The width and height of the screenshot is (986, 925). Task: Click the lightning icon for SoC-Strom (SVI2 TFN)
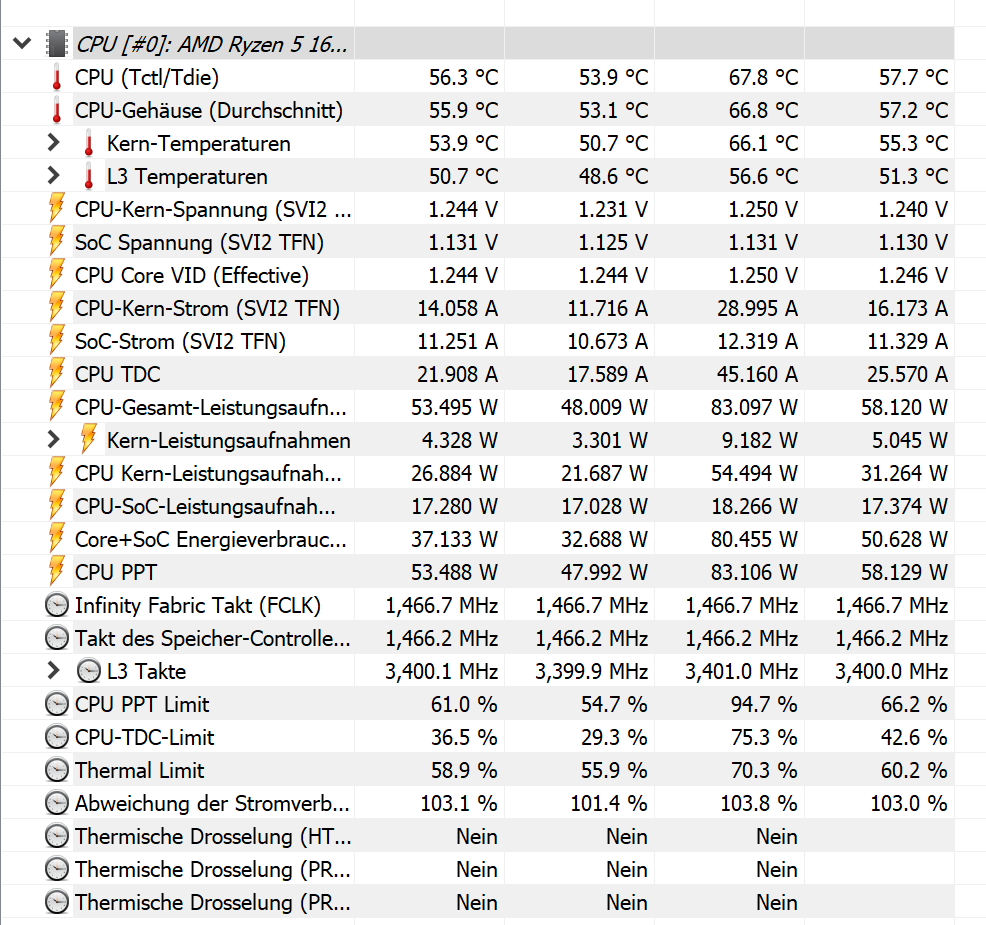click(x=57, y=341)
